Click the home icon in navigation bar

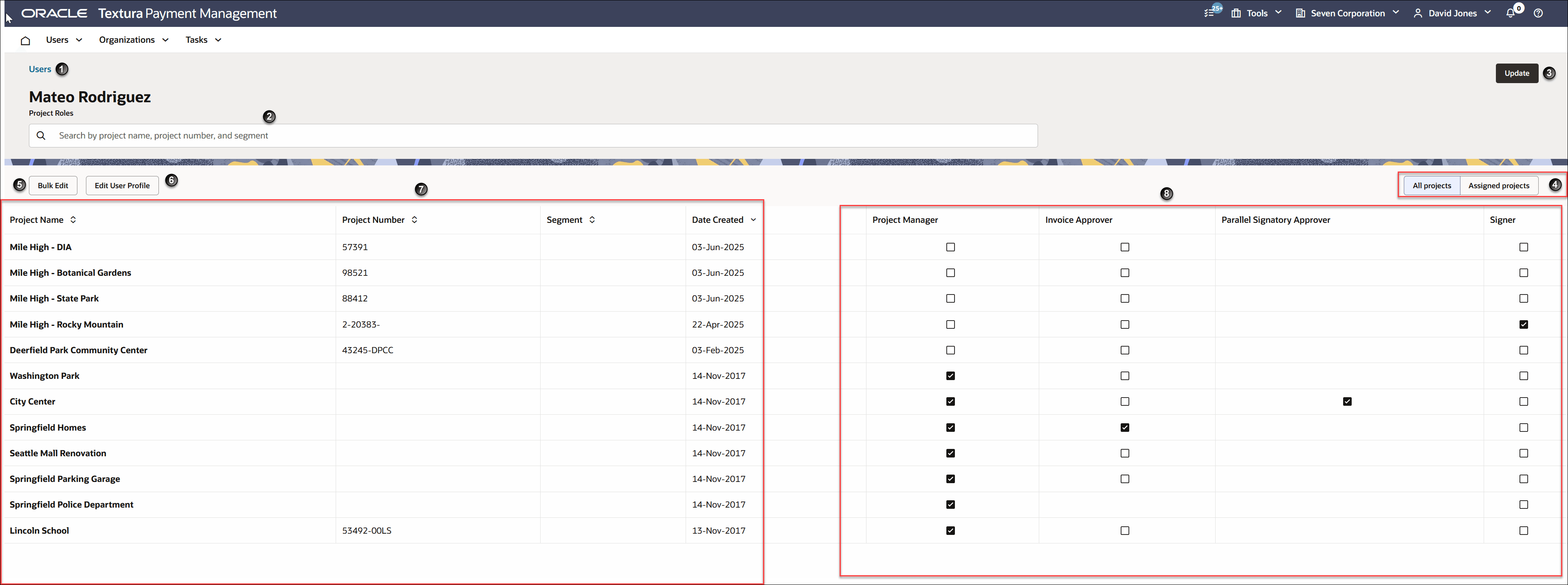25,40
